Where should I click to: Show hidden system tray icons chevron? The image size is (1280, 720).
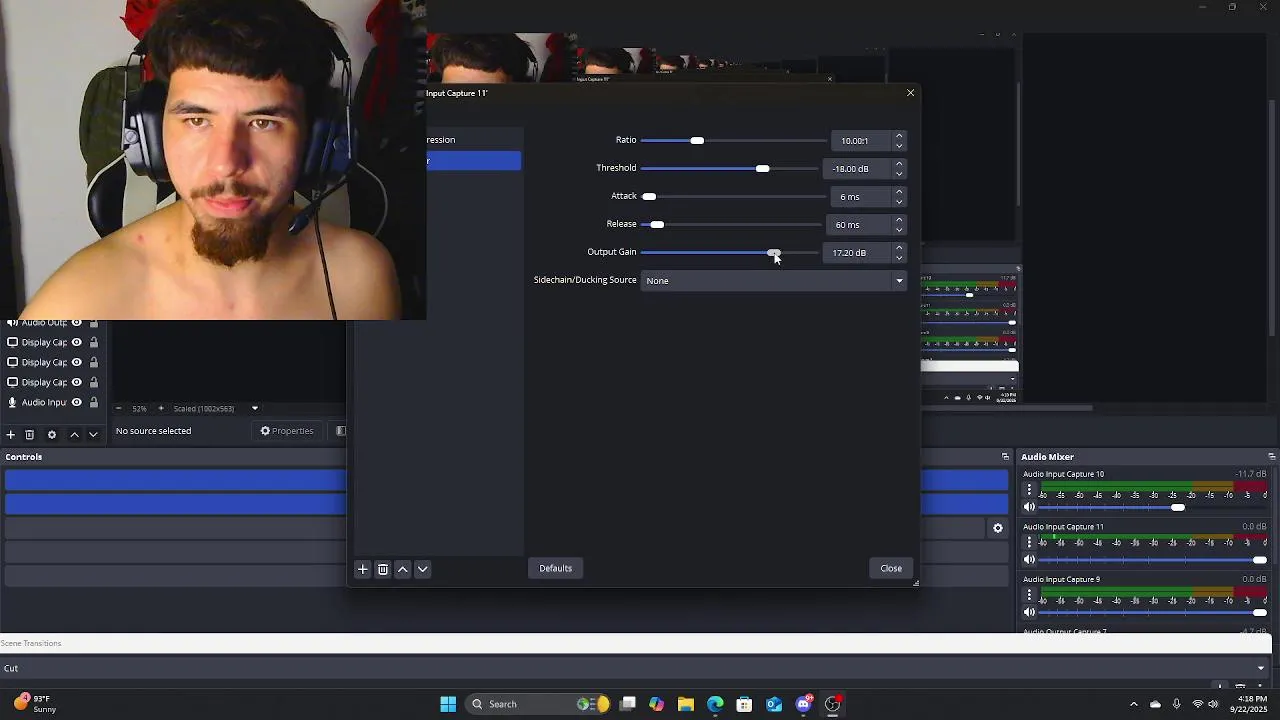coord(1133,704)
